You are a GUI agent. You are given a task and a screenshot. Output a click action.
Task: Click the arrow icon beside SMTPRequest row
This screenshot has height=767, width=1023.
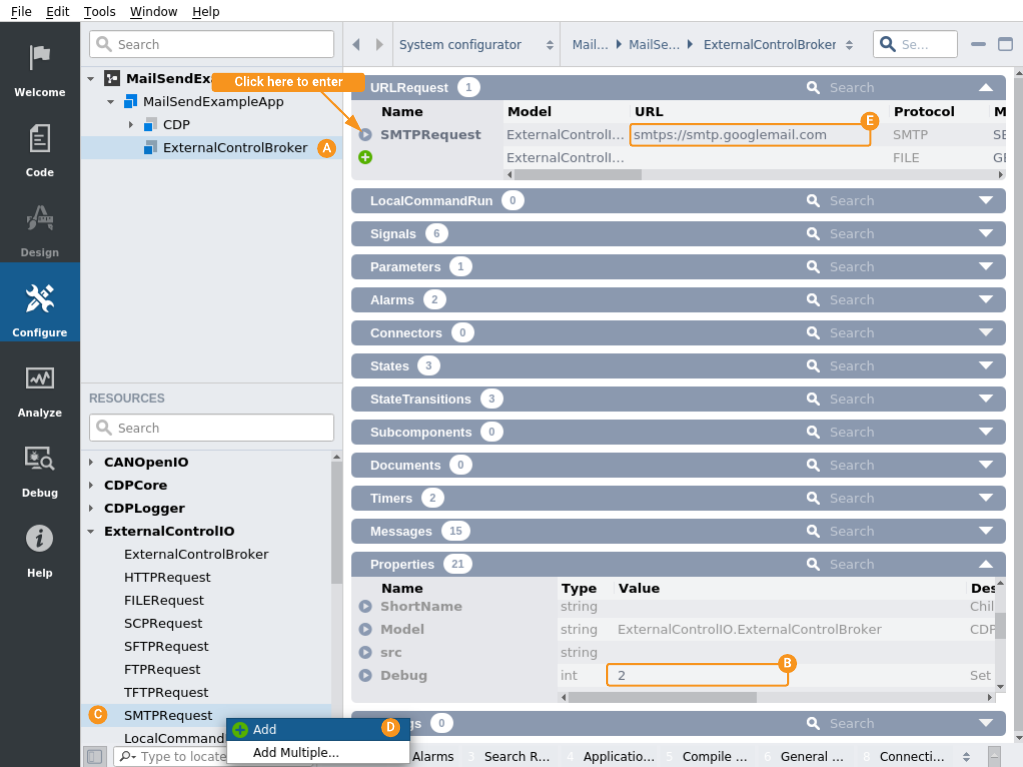pos(365,135)
